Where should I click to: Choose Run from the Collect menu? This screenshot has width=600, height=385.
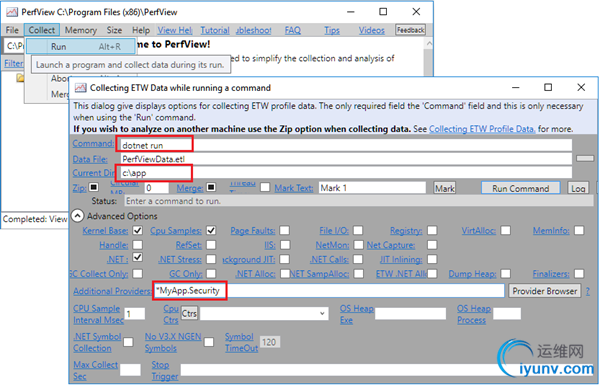click(x=81, y=46)
